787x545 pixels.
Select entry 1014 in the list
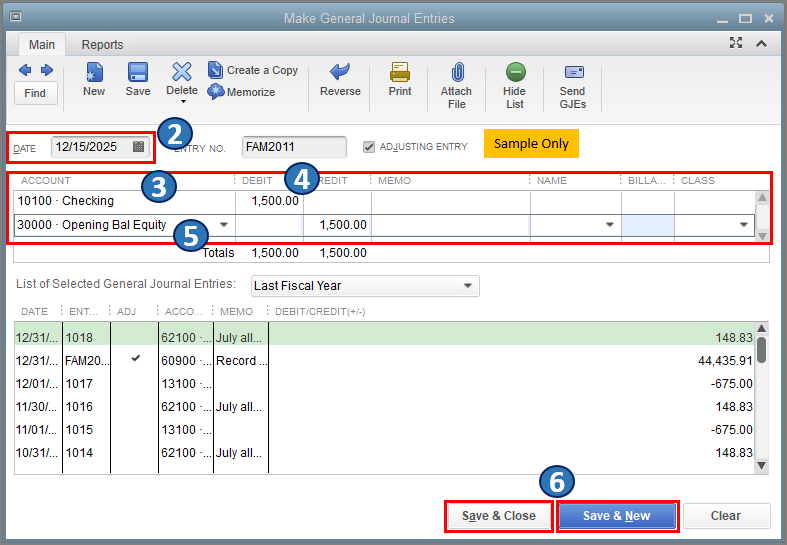(384, 453)
